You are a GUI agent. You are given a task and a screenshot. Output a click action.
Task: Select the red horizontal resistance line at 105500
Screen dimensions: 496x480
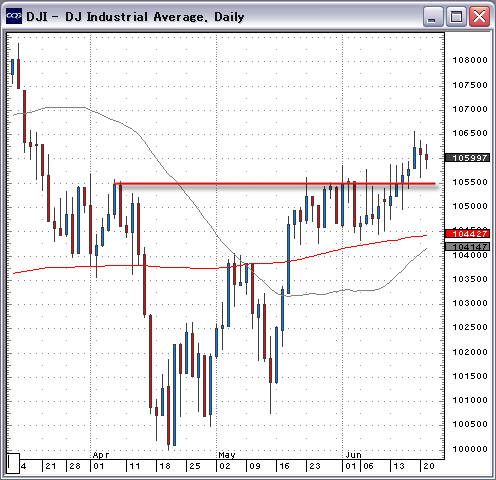(274, 183)
